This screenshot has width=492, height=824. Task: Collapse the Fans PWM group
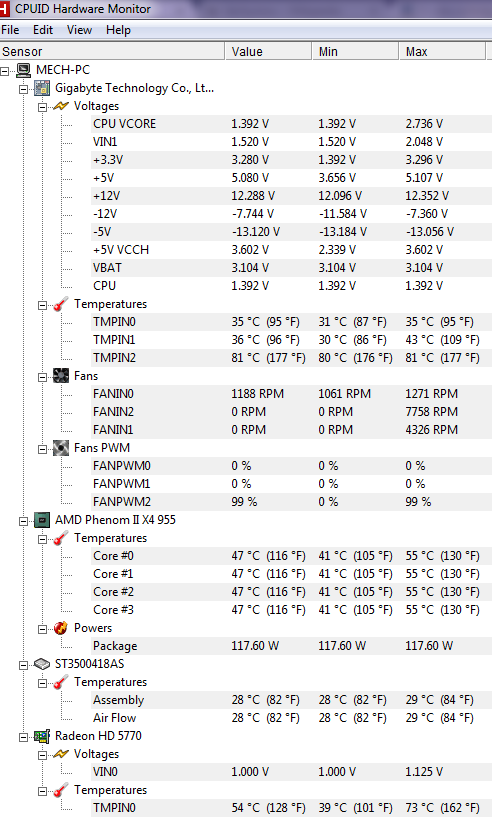[43, 449]
